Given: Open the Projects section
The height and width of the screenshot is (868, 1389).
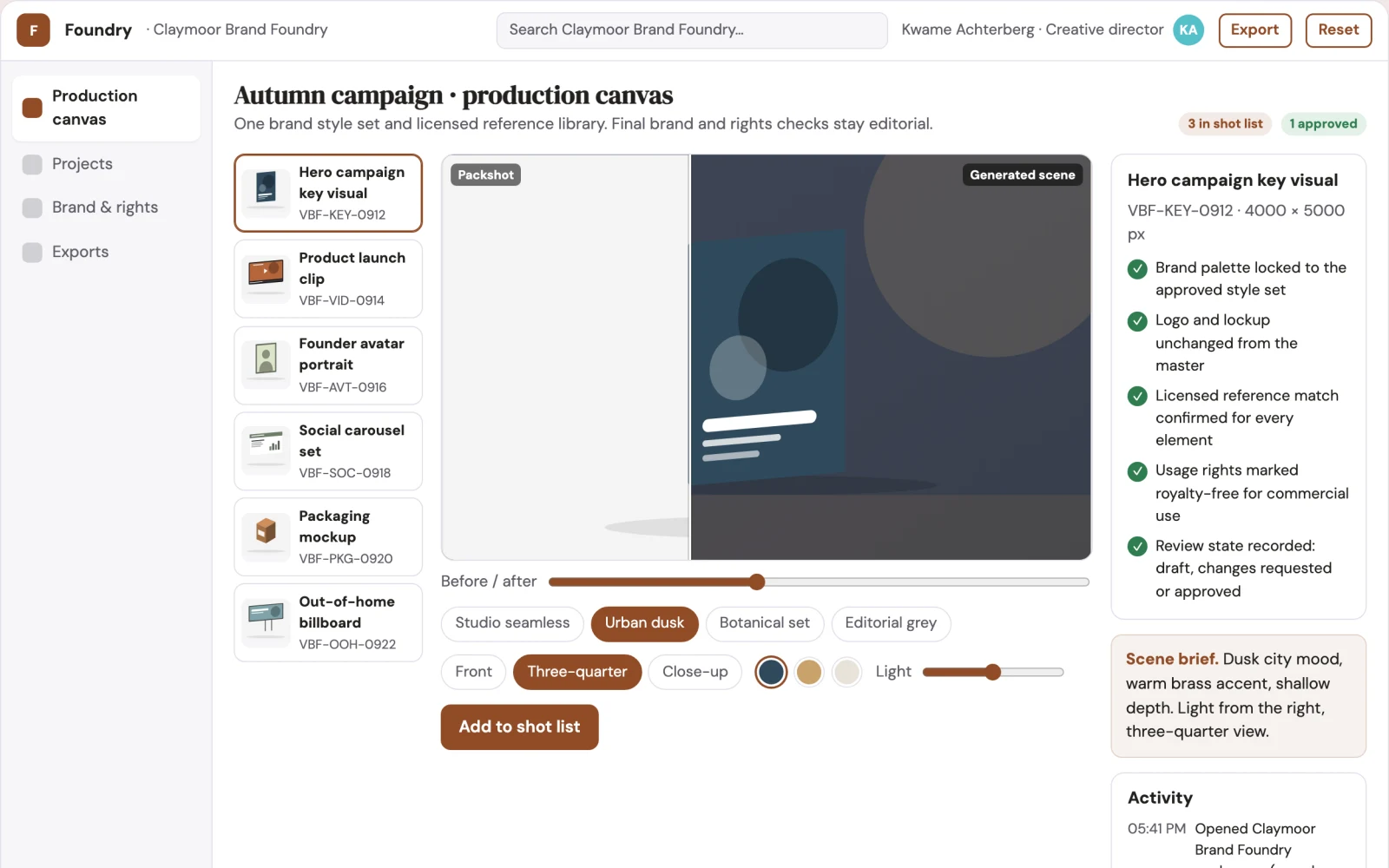Looking at the screenshot, I should [x=106, y=164].
